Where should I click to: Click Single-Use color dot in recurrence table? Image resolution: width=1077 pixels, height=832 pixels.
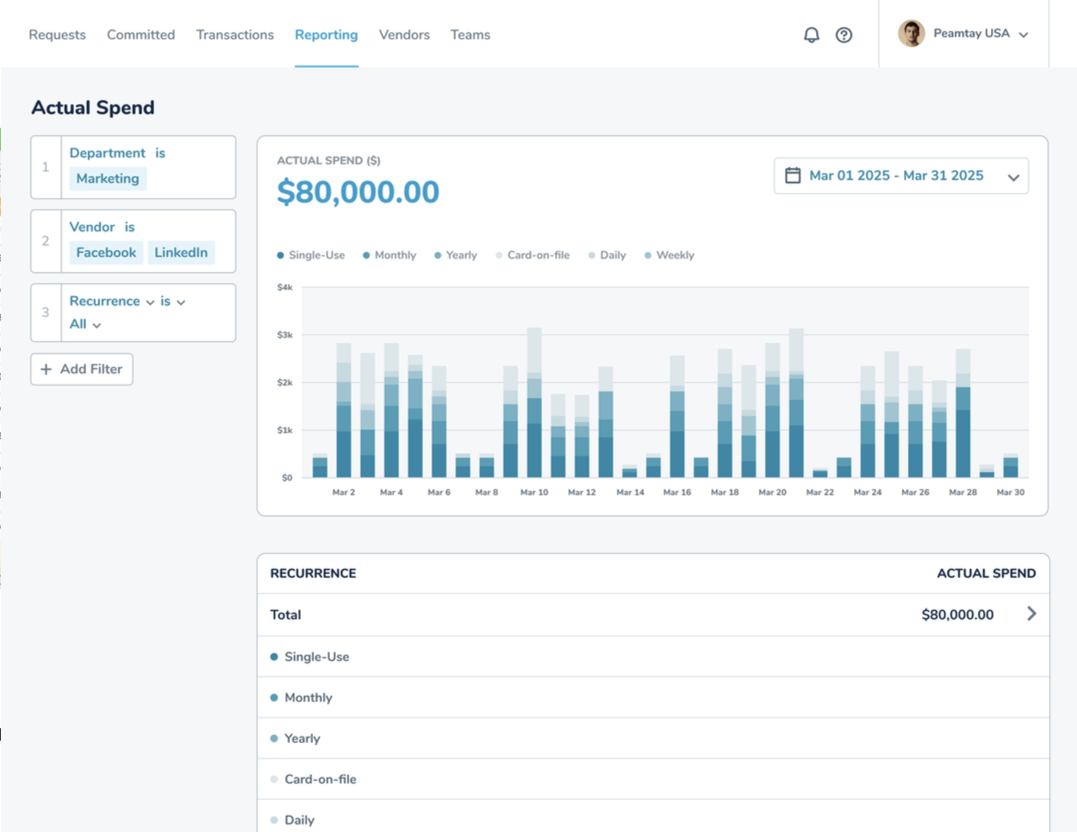pyautogui.click(x=274, y=657)
